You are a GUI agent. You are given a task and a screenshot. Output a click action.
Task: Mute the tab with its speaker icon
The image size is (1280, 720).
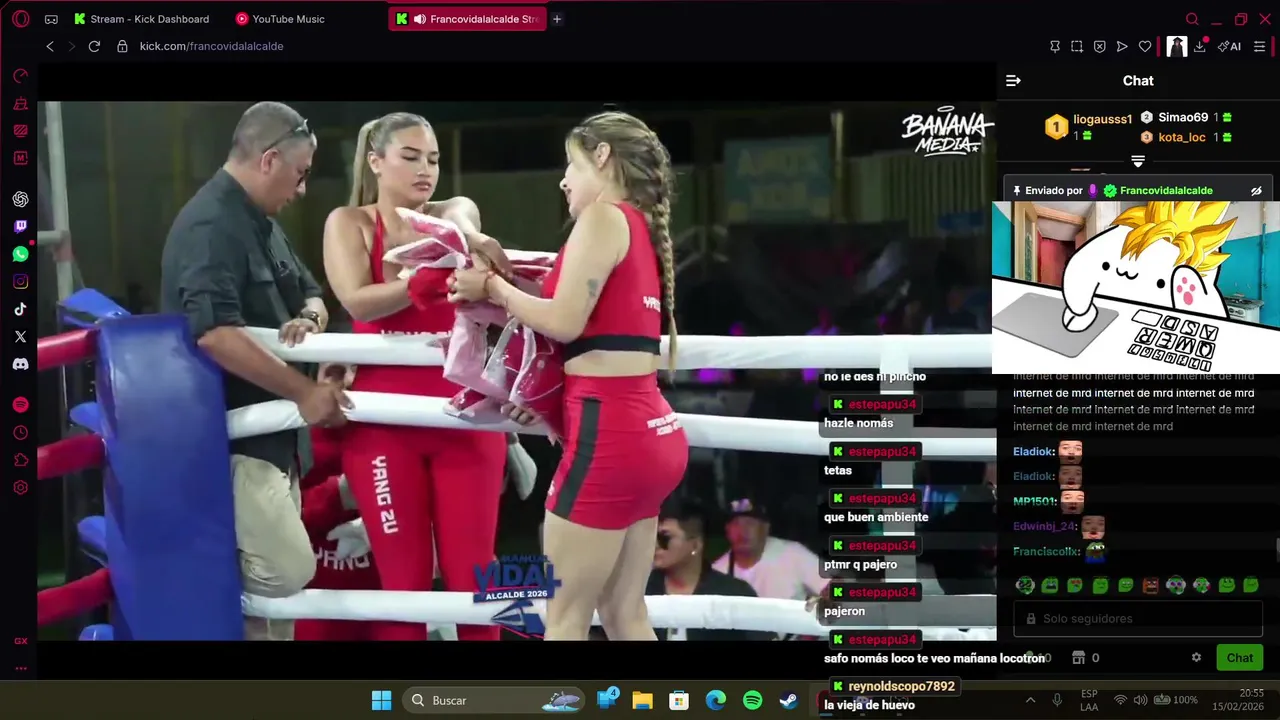pos(420,19)
